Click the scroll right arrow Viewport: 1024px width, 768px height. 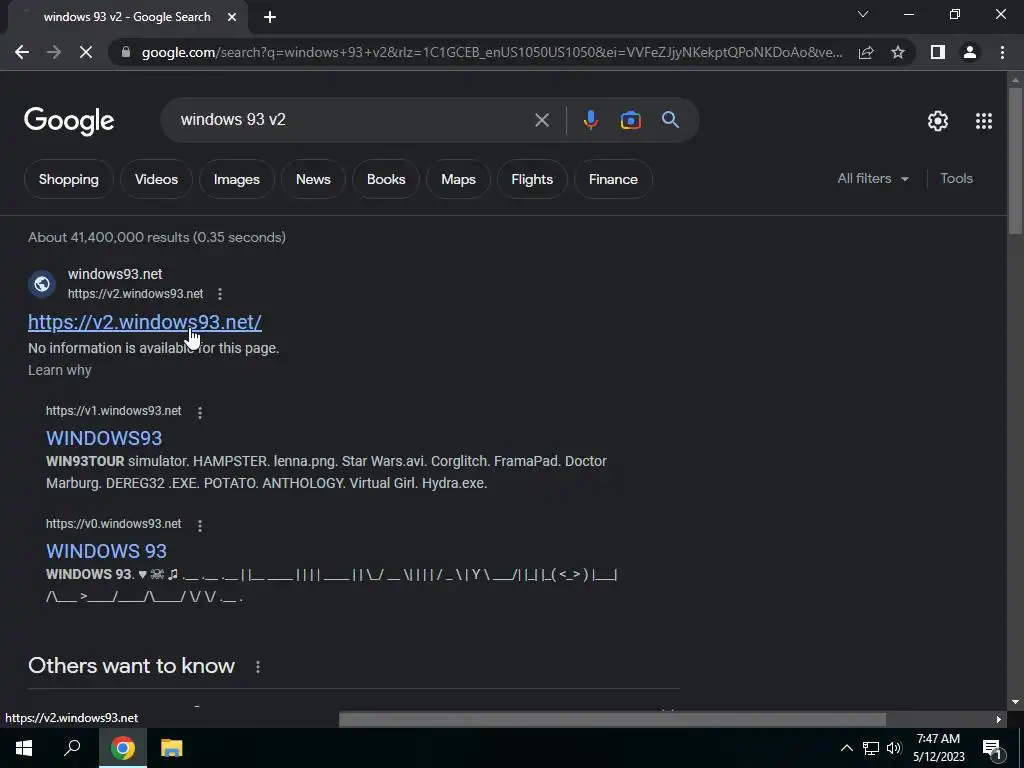pyautogui.click(x=999, y=720)
